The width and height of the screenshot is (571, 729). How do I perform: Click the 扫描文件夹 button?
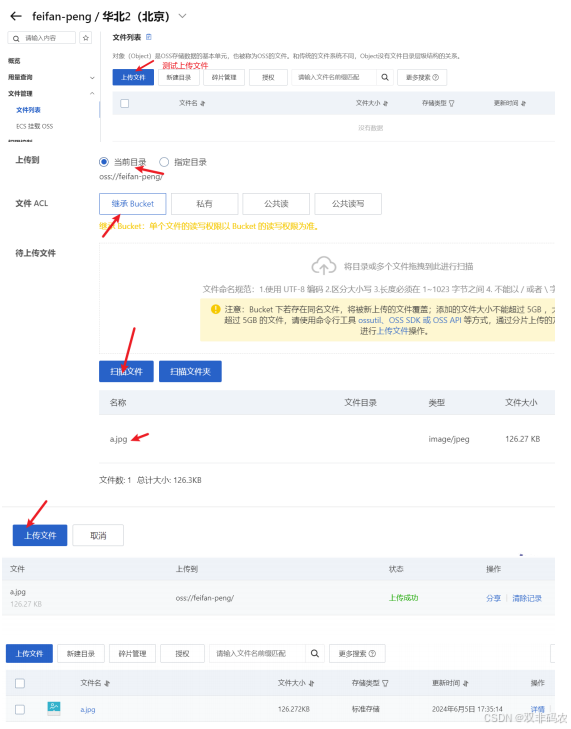[x=190, y=371]
